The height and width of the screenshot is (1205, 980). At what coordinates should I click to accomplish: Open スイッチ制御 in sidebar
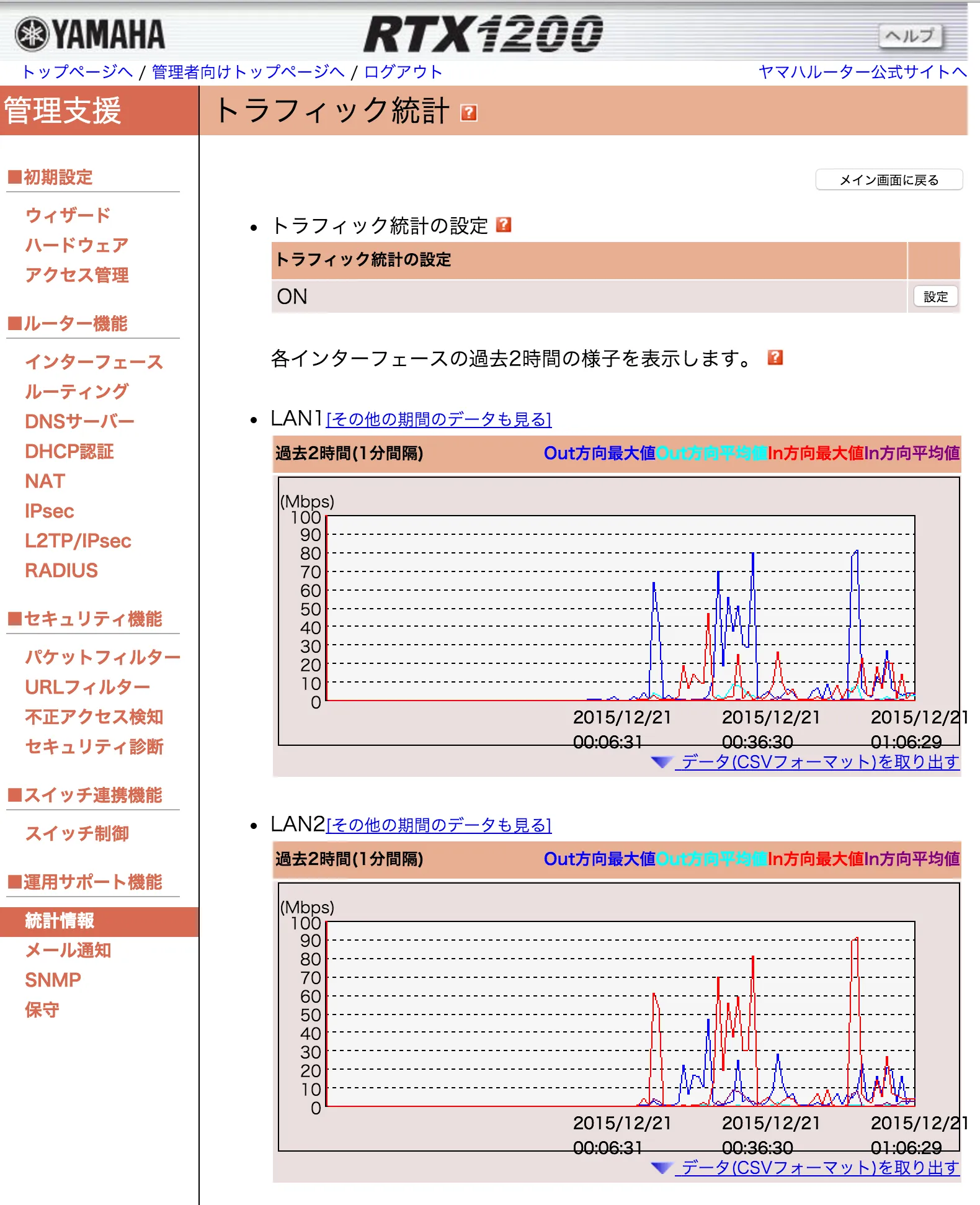click(77, 833)
